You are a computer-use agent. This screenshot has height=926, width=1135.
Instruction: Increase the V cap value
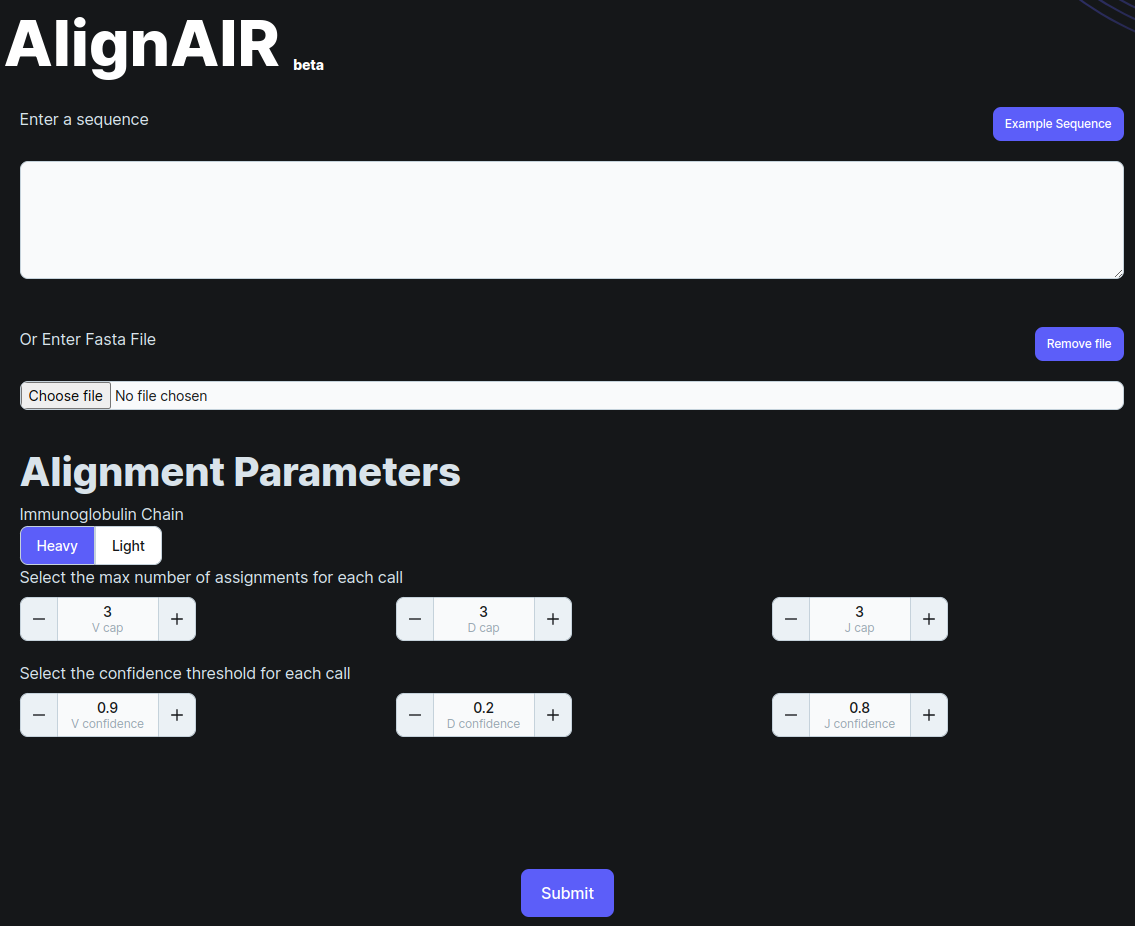pos(177,619)
